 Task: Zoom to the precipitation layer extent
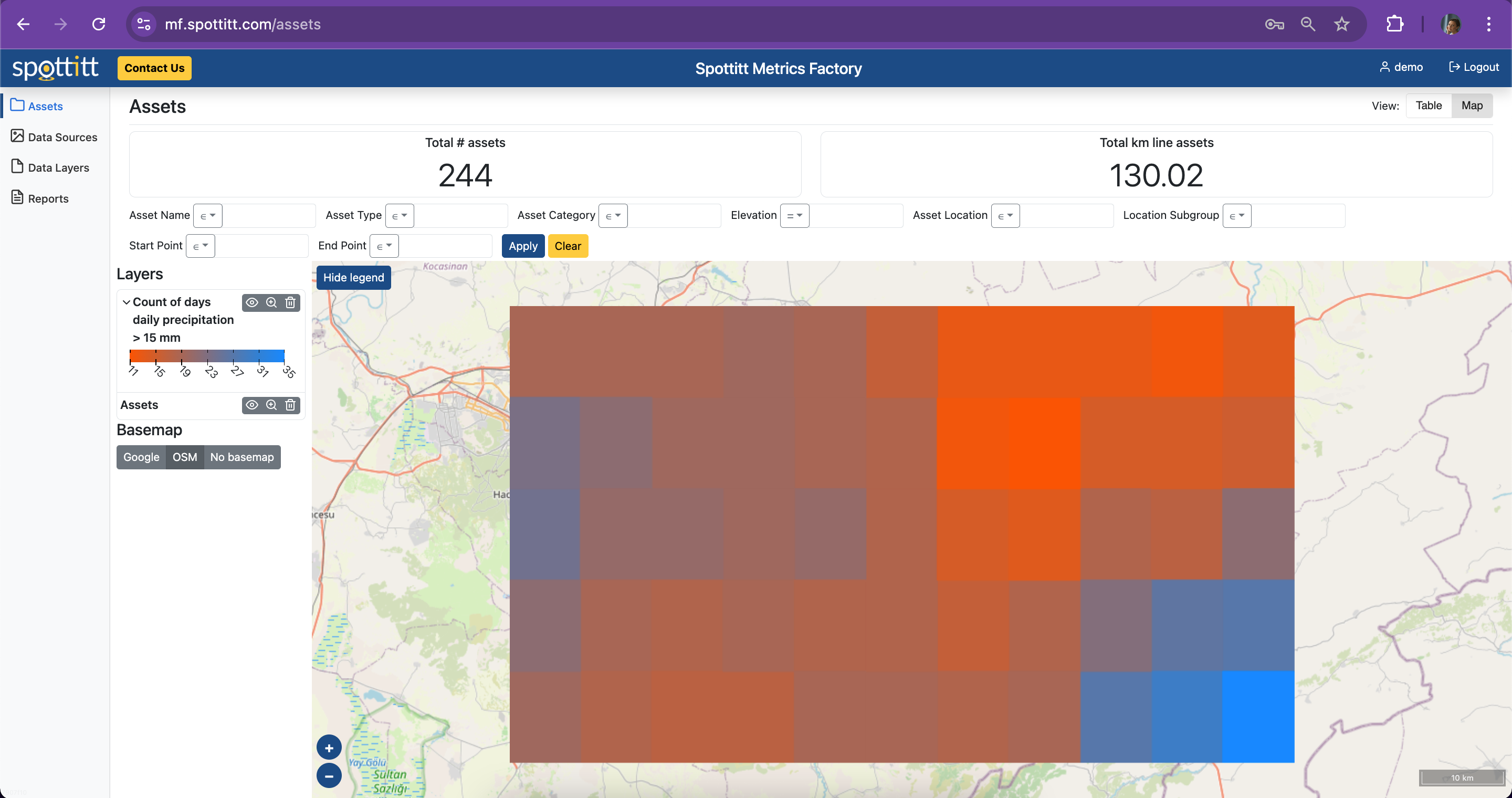271,302
